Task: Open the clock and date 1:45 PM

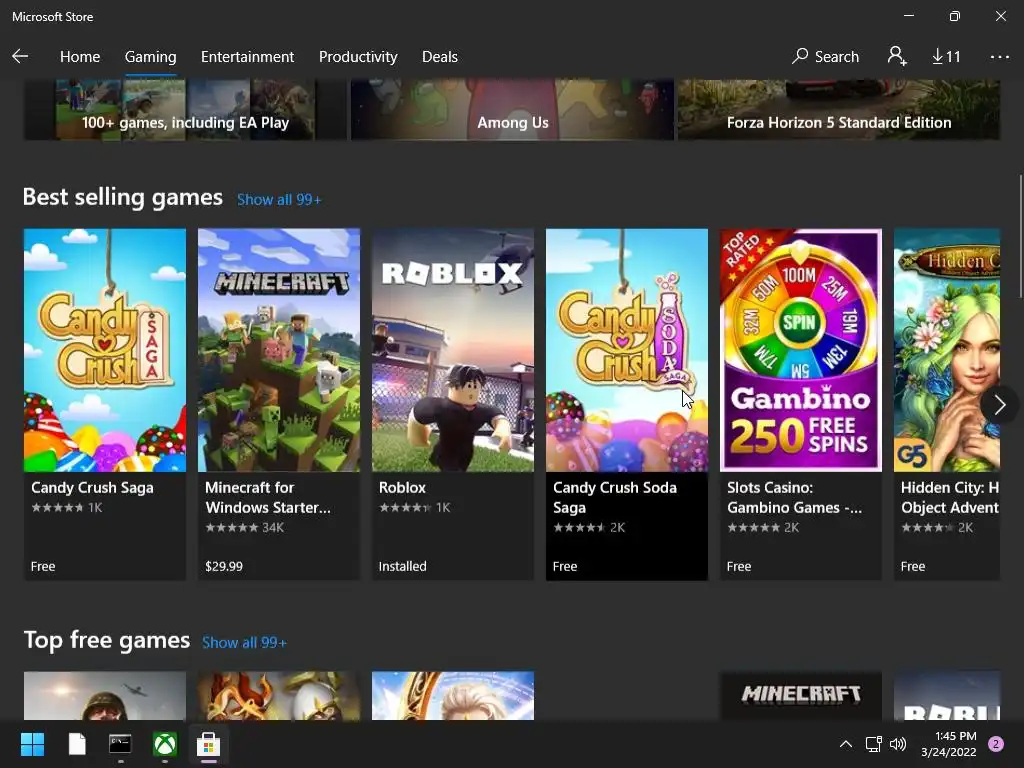Action: click(x=949, y=744)
